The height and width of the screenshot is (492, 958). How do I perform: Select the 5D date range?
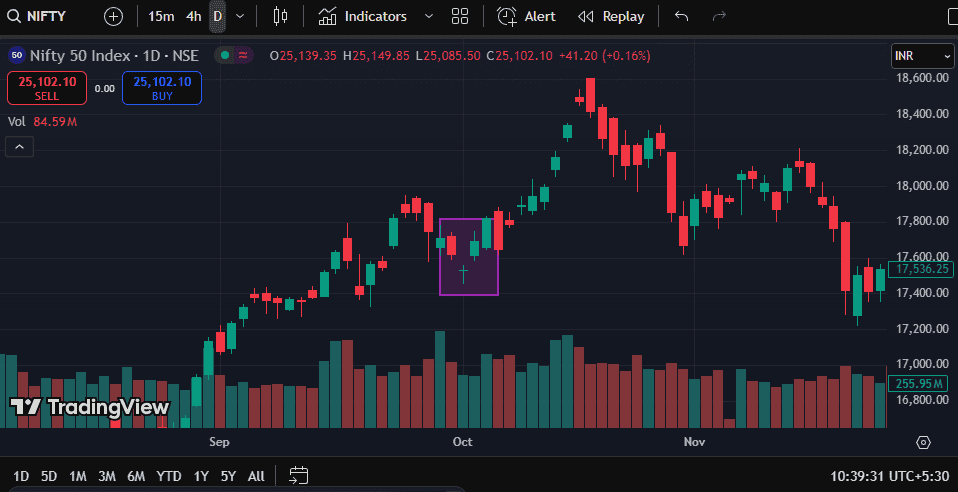click(49, 476)
